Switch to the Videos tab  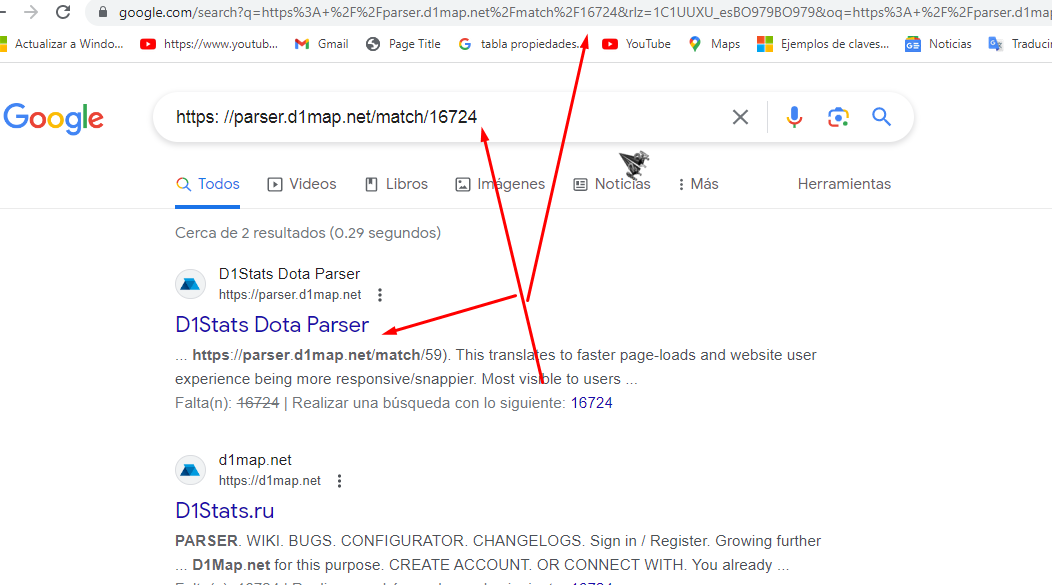[x=302, y=184]
